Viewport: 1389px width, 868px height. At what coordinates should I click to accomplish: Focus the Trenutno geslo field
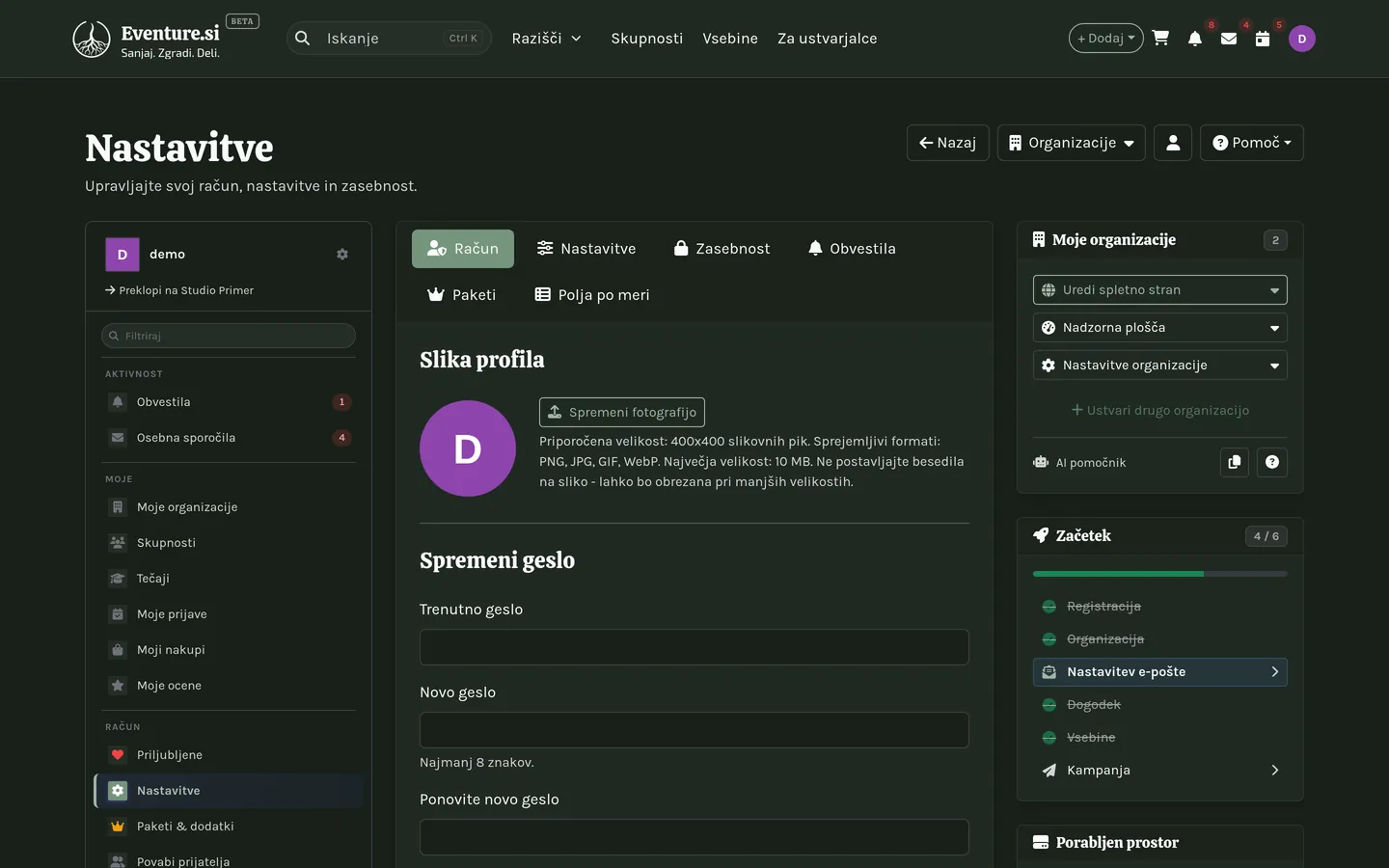(694, 647)
